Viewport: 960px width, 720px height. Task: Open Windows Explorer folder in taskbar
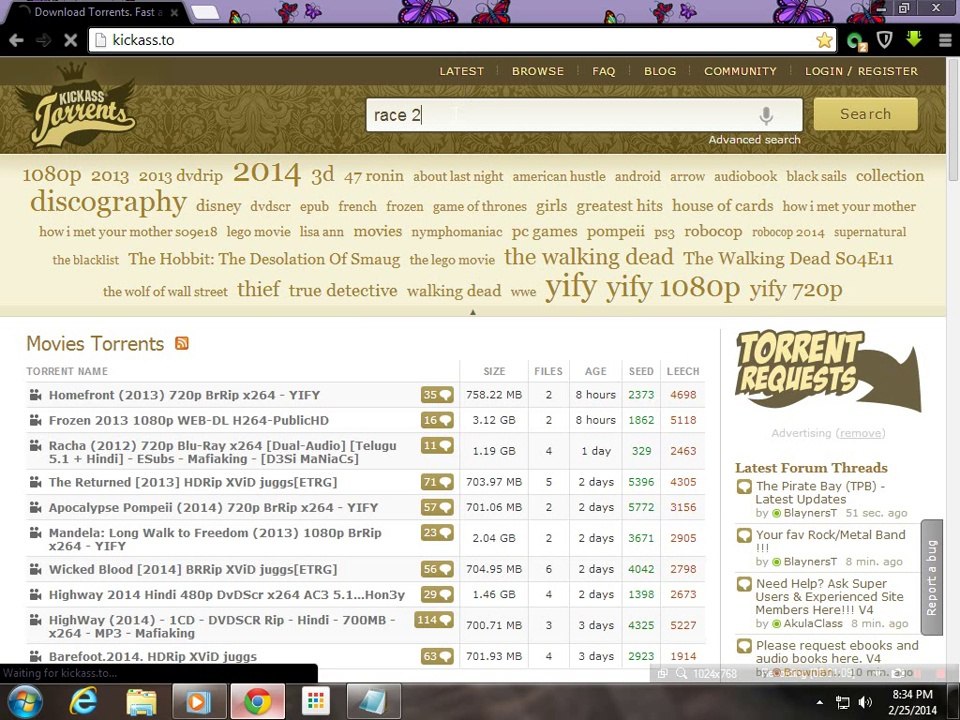tap(141, 702)
